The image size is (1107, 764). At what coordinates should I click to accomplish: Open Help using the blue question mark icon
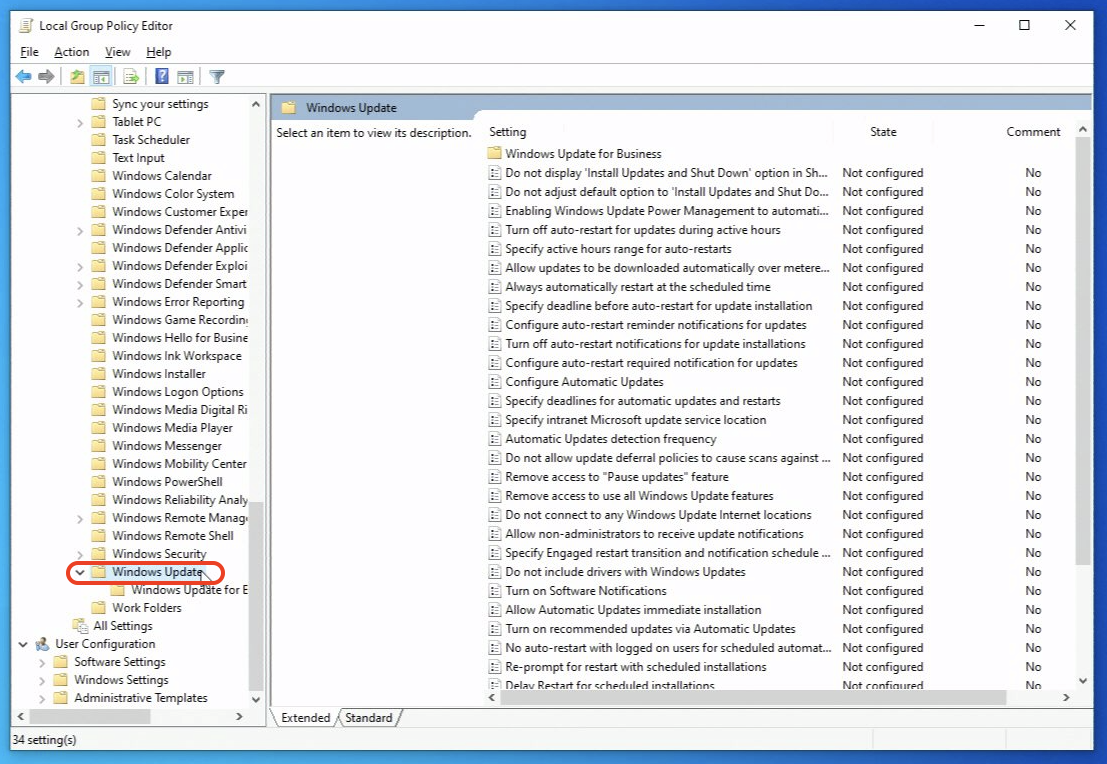[x=162, y=76]
